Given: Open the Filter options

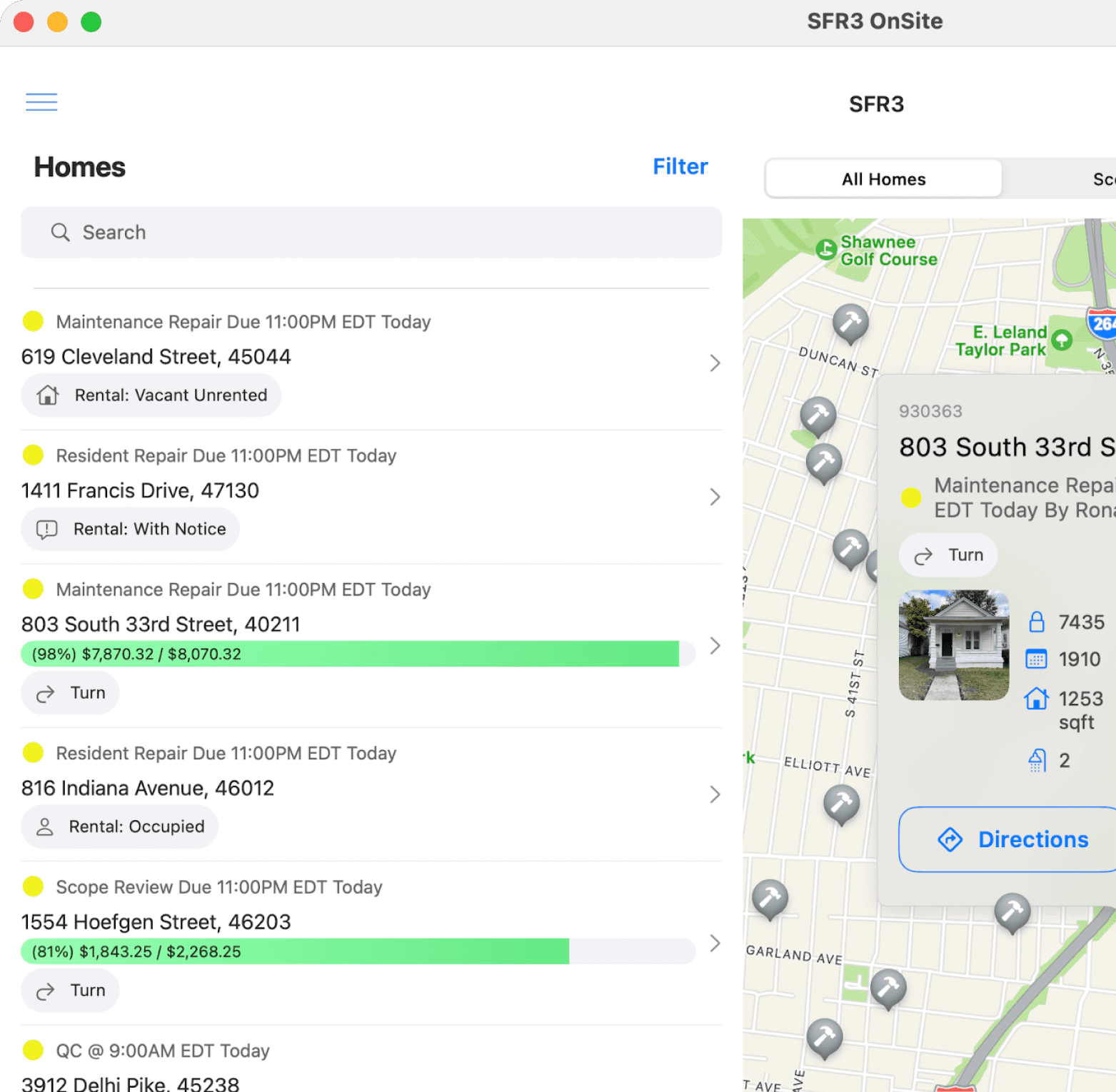Looking at the screenshot, I should pyautogui.click(x=680, y=166).
